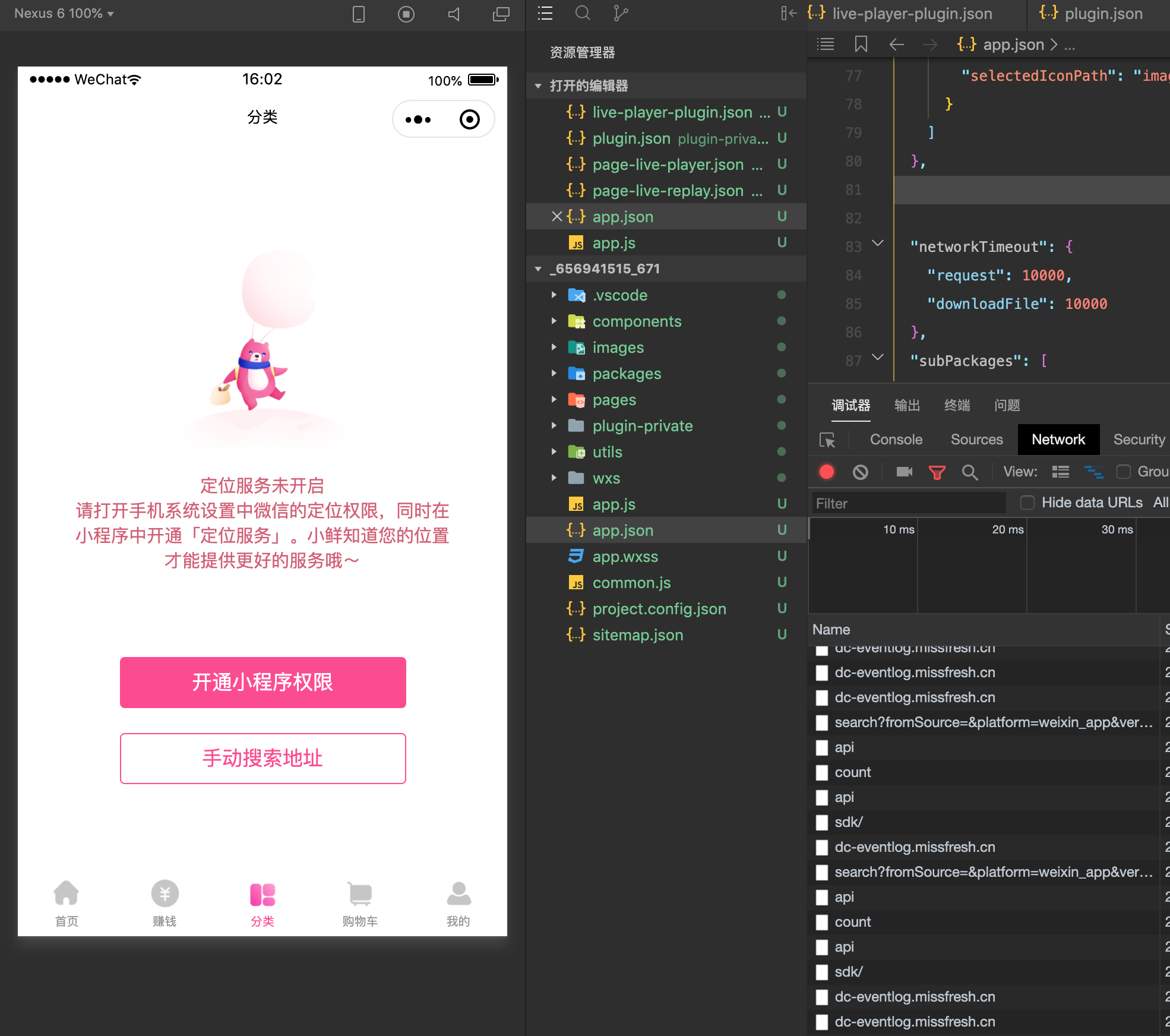Fold the networkTimeout block at line 83
1170x1036 pixels.
point(878,243)
